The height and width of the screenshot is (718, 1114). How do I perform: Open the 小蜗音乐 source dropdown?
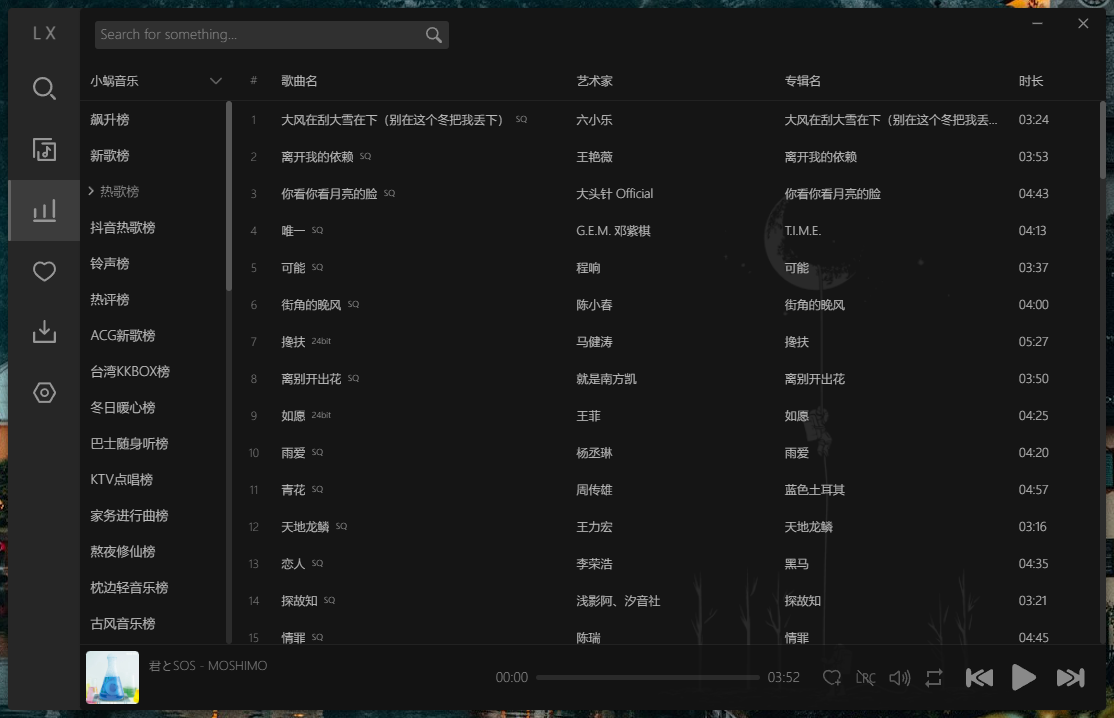pyautogui.click(x=155, y=80)
